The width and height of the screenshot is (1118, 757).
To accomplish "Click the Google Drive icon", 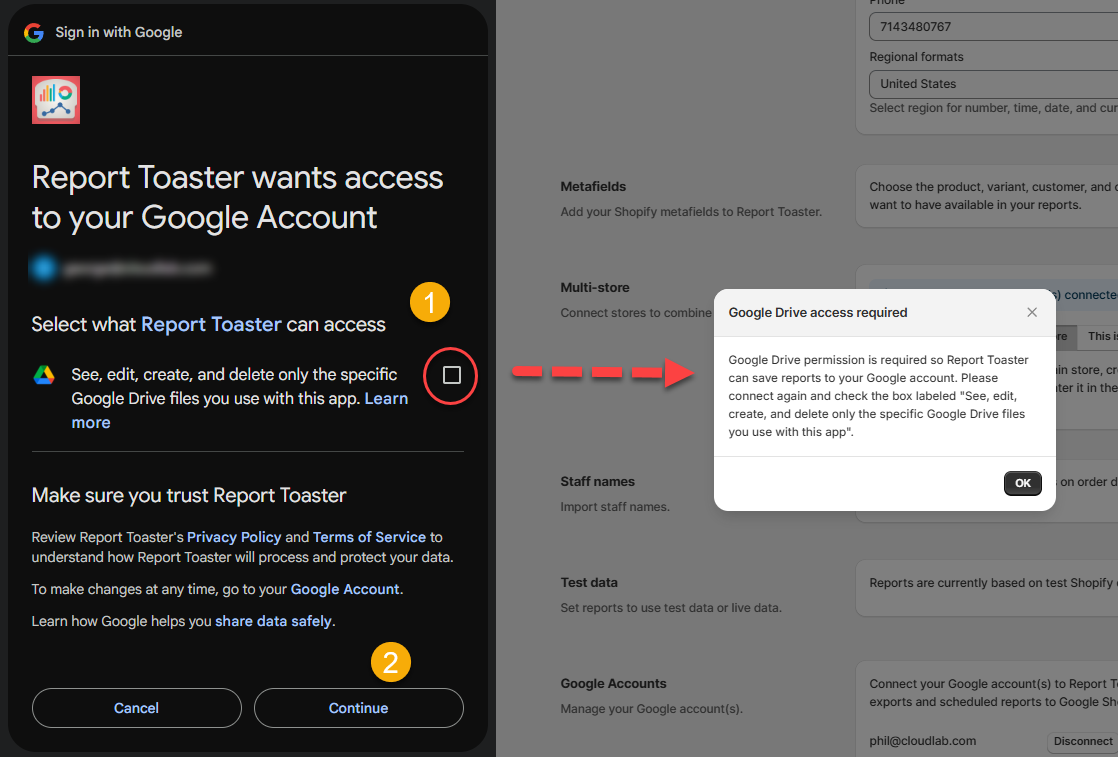I will point(44,375).
